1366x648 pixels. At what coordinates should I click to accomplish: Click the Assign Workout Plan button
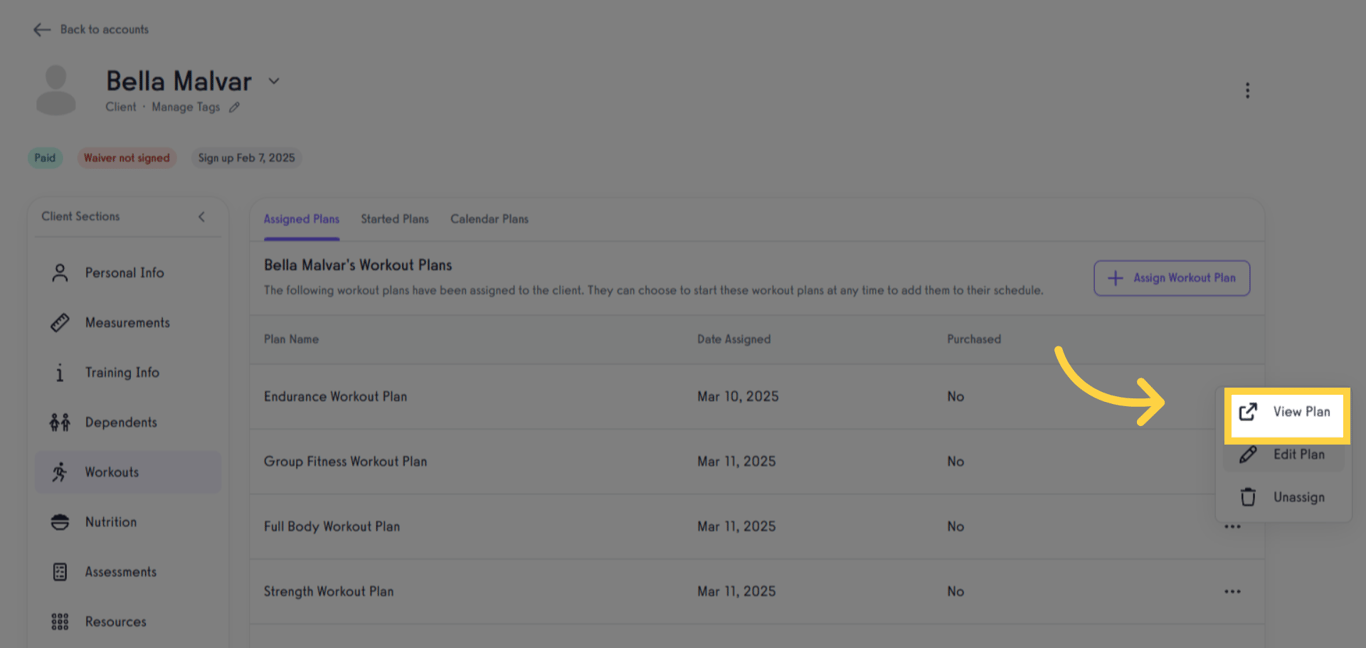coord(1171,278)
